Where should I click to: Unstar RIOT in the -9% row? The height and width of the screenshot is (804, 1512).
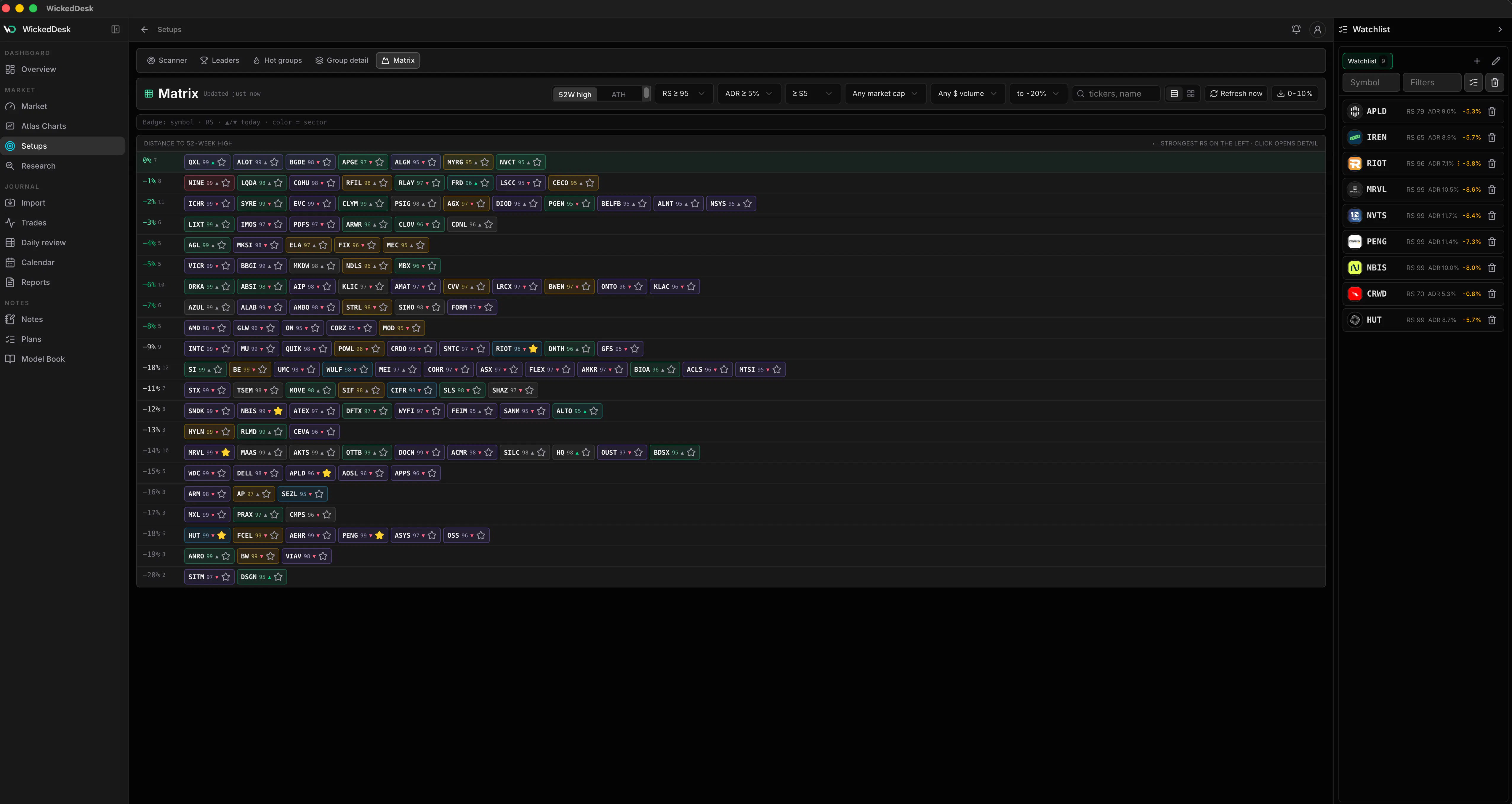533,349
